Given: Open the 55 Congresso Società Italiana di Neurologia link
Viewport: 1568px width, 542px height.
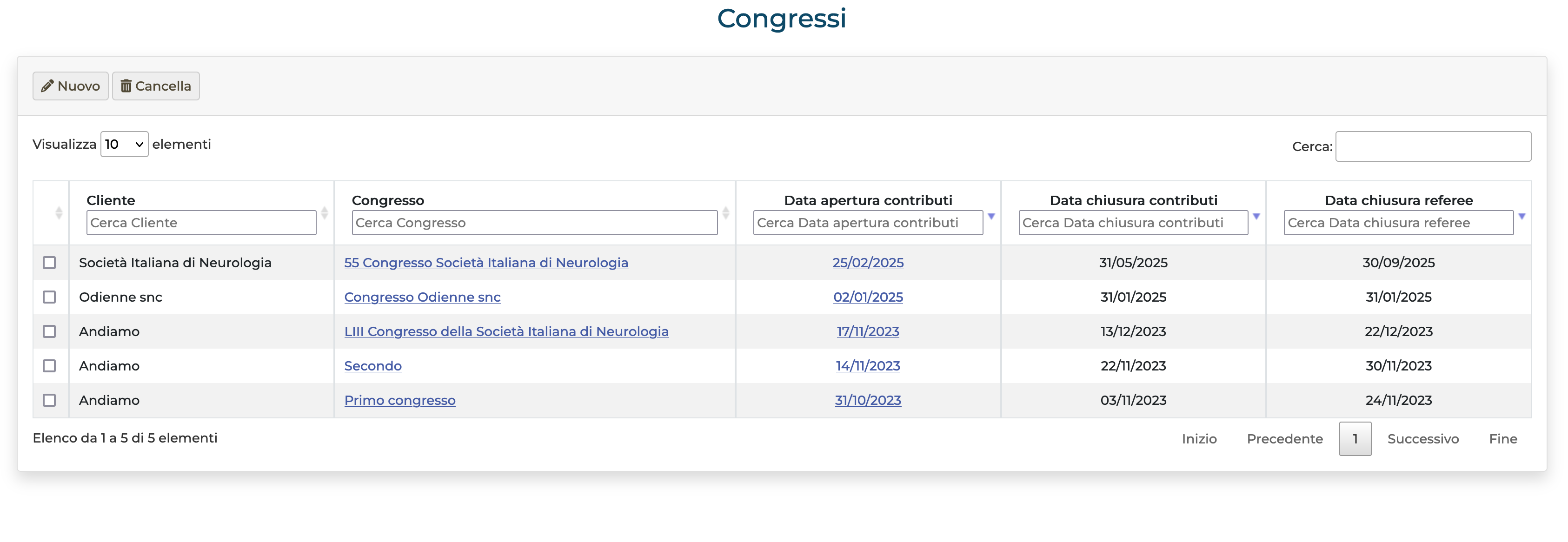Looking at the screenshot, I should click(486, 263).
